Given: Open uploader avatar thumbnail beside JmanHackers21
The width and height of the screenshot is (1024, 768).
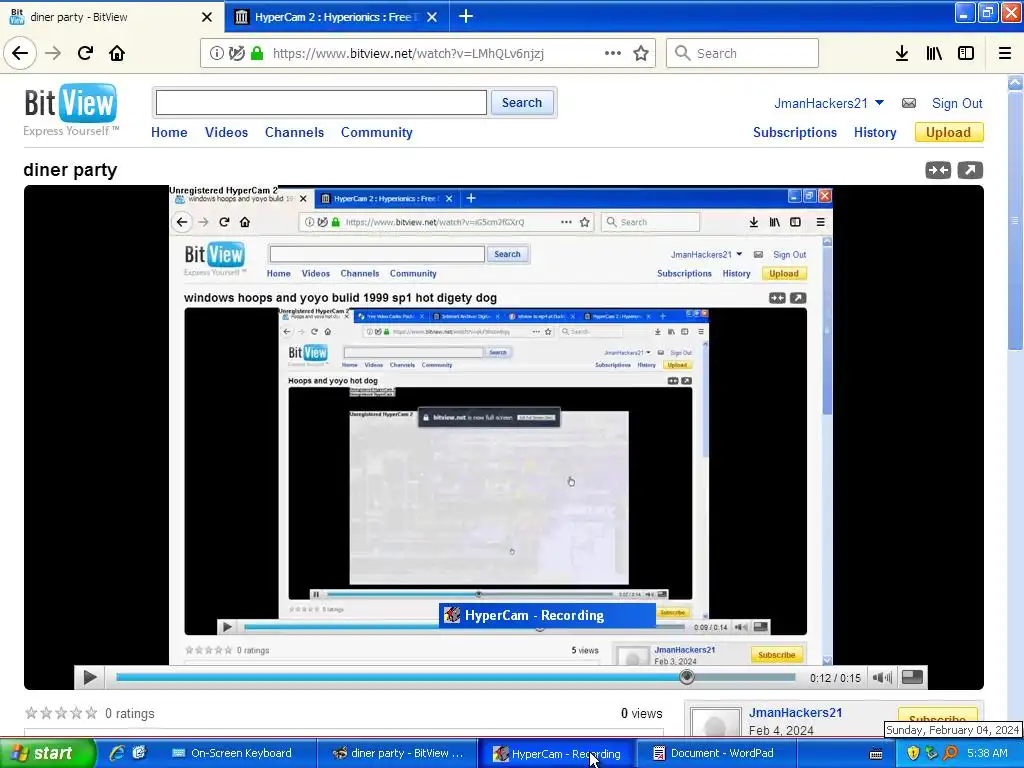Looking at the screenshot, I should click(715, 721).
